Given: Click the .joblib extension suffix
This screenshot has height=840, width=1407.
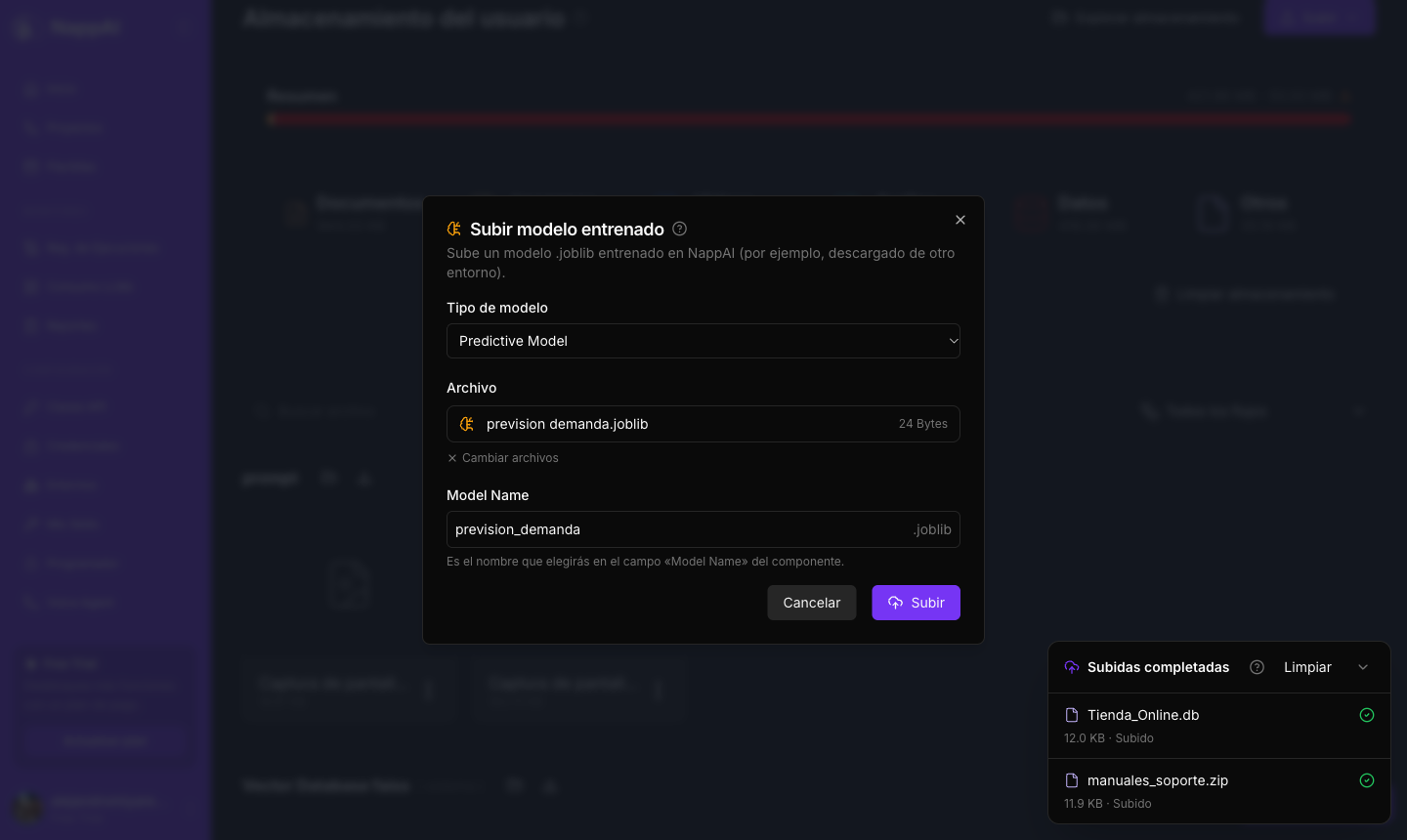Looking at the screenshot, I should coord(932,529).
